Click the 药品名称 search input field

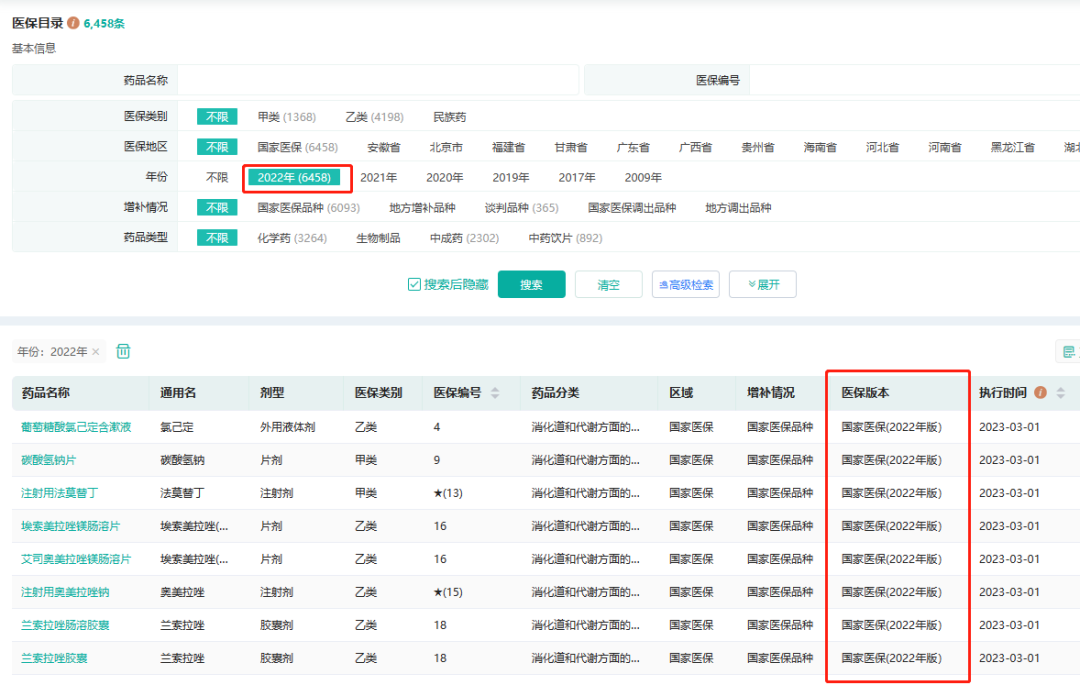click(x=377, y=80)
